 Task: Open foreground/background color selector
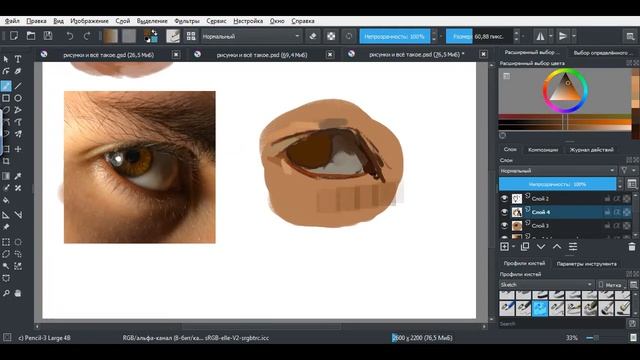(x=151, y=36)
